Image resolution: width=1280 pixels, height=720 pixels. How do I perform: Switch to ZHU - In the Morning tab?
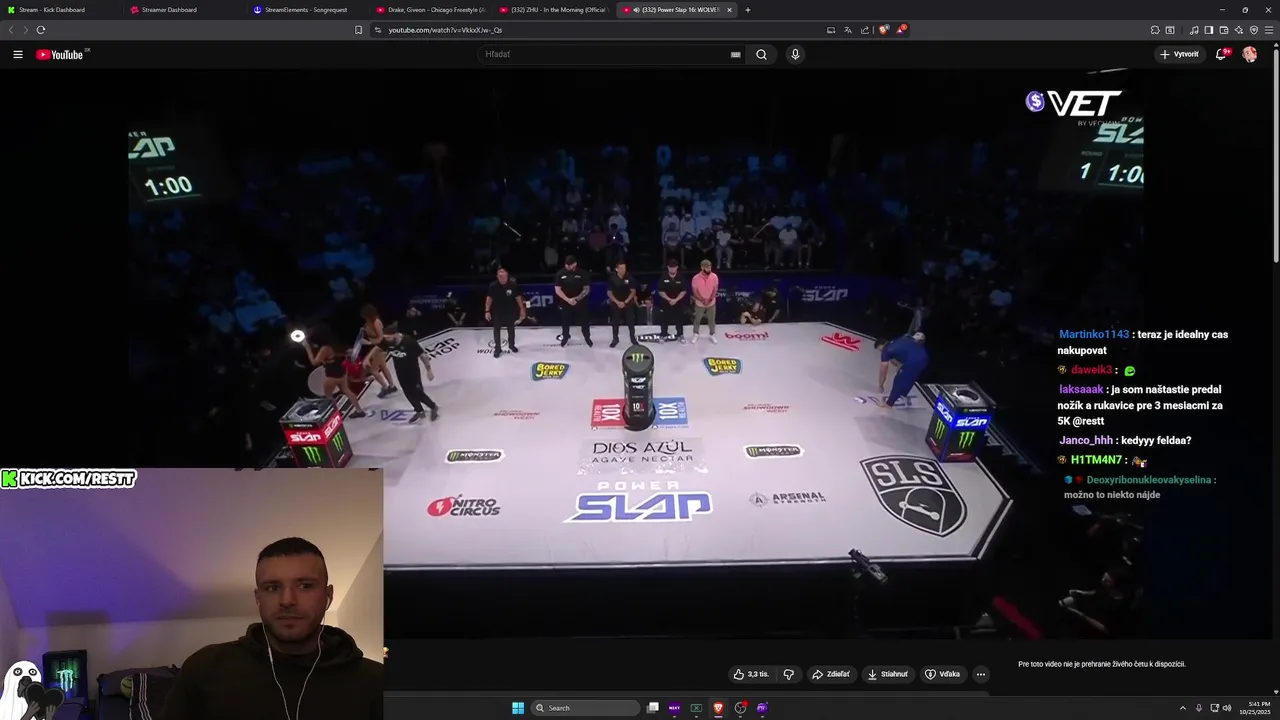(x=553, y=10)
